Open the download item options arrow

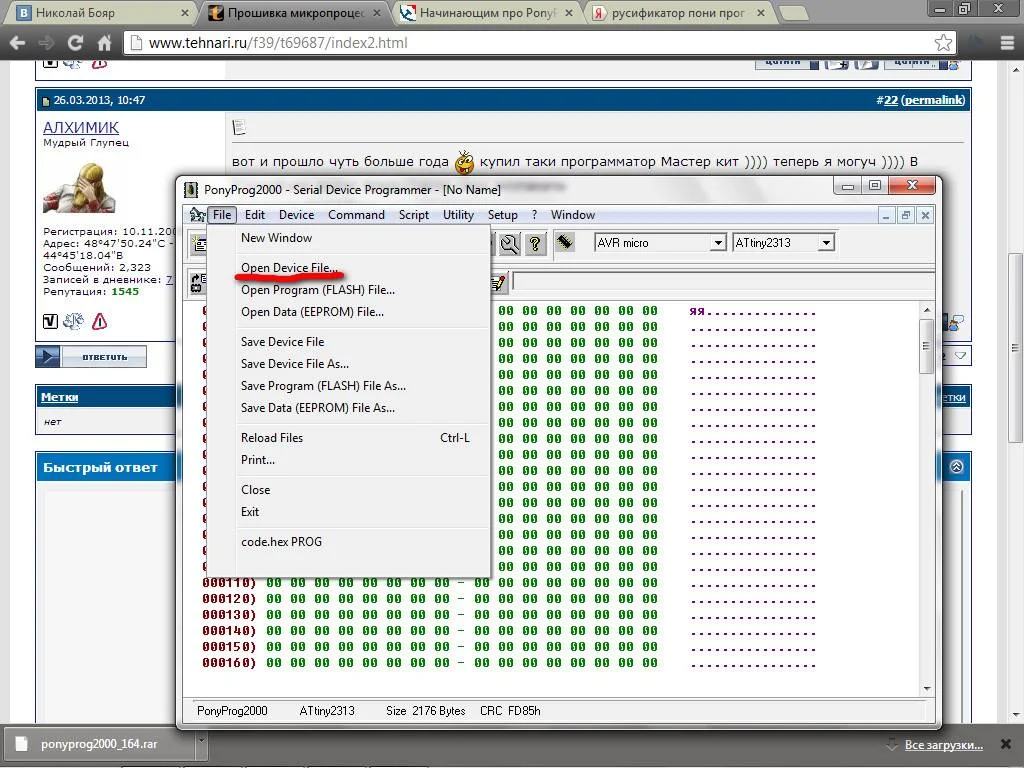click(x=202, y=741)
